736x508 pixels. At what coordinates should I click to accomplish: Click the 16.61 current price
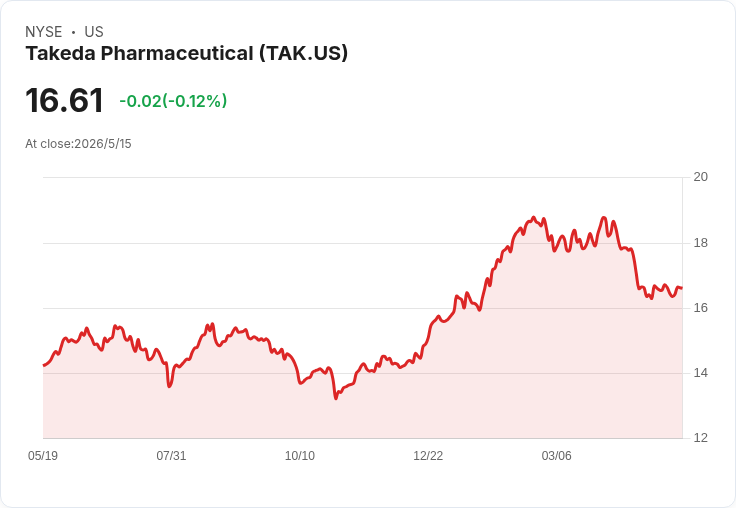tap(64, 100)
